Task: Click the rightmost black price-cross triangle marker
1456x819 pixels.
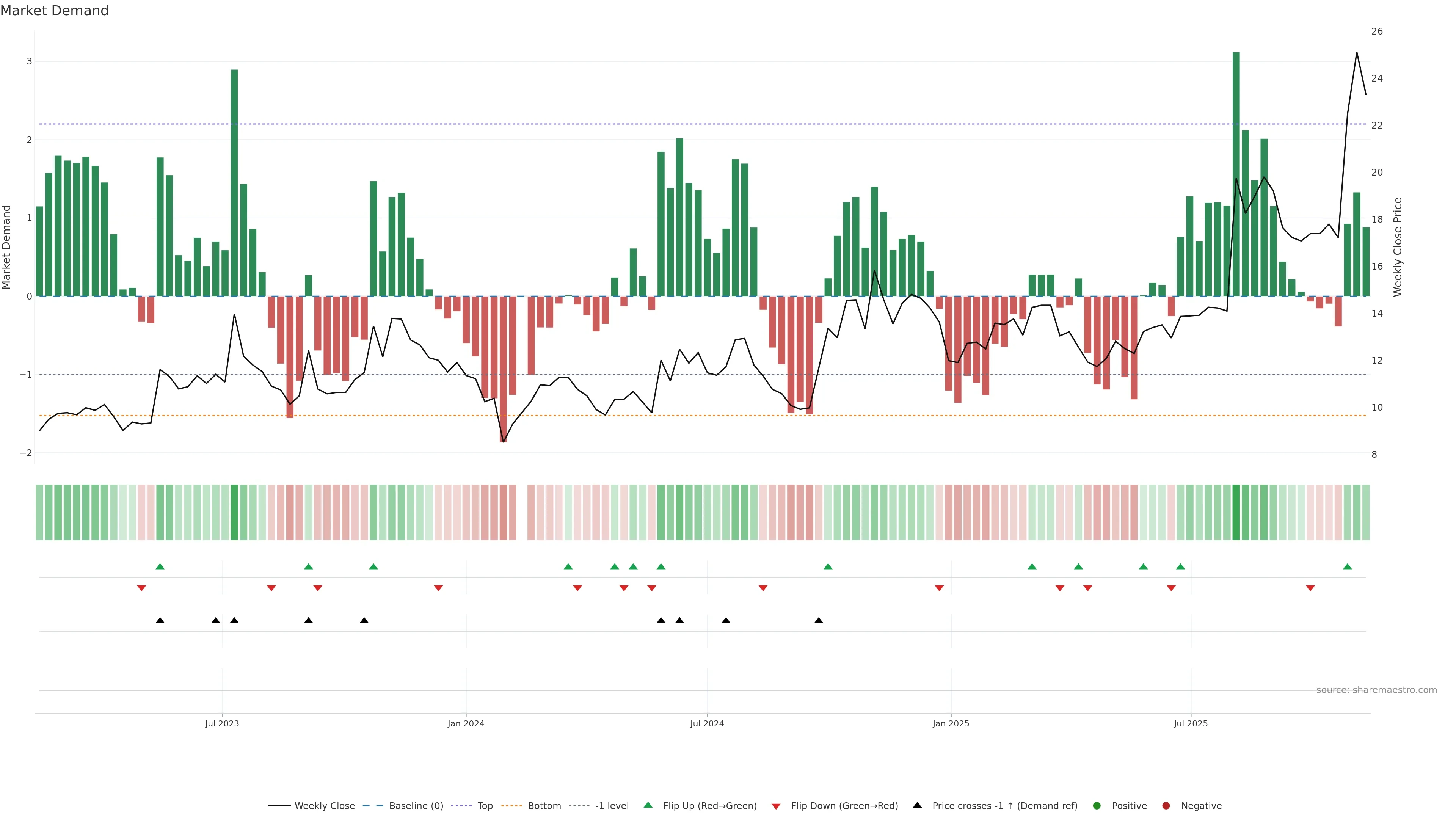Action: click(x=819, y=621)
